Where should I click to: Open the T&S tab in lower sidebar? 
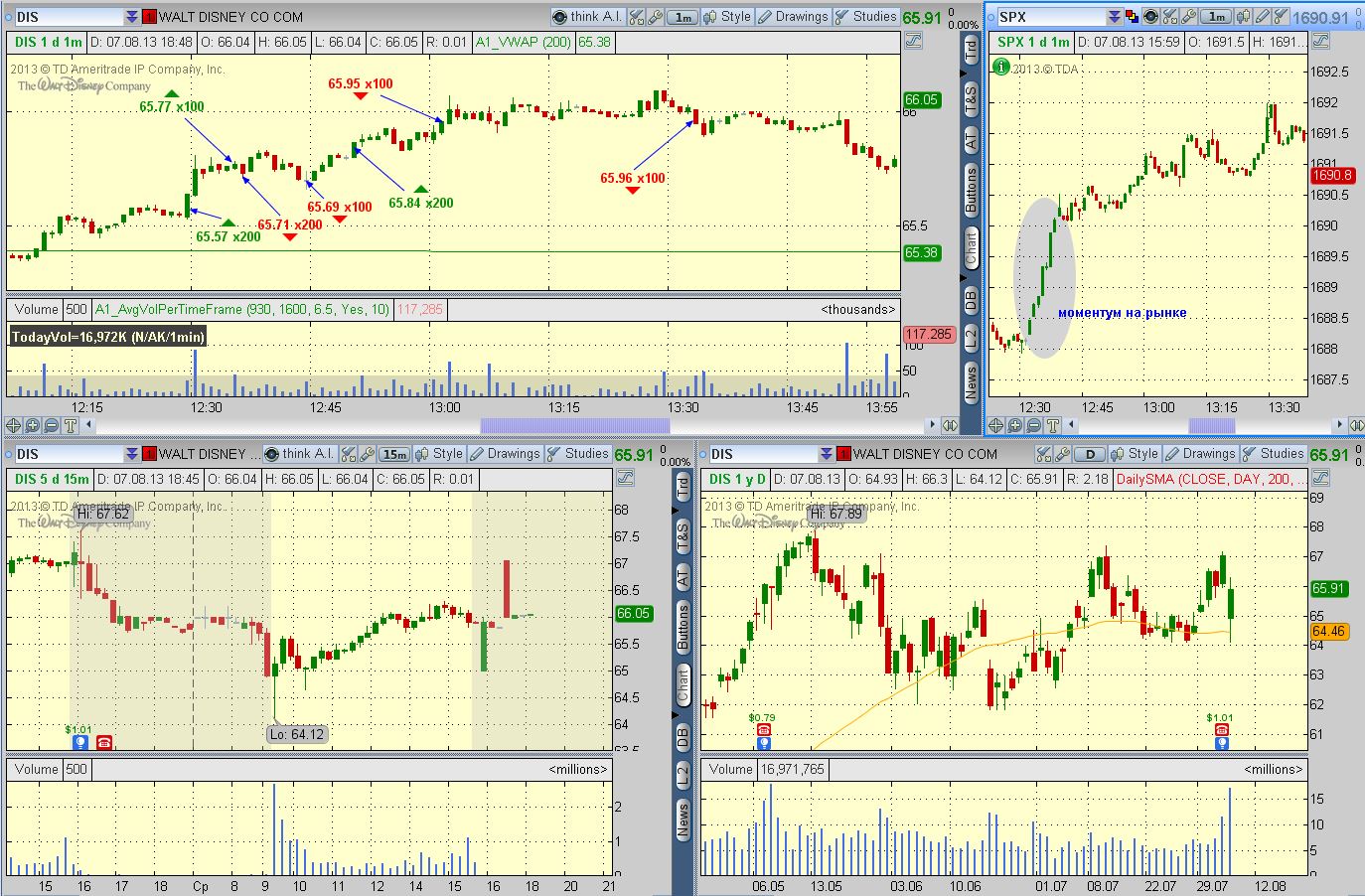pos(682,536)
